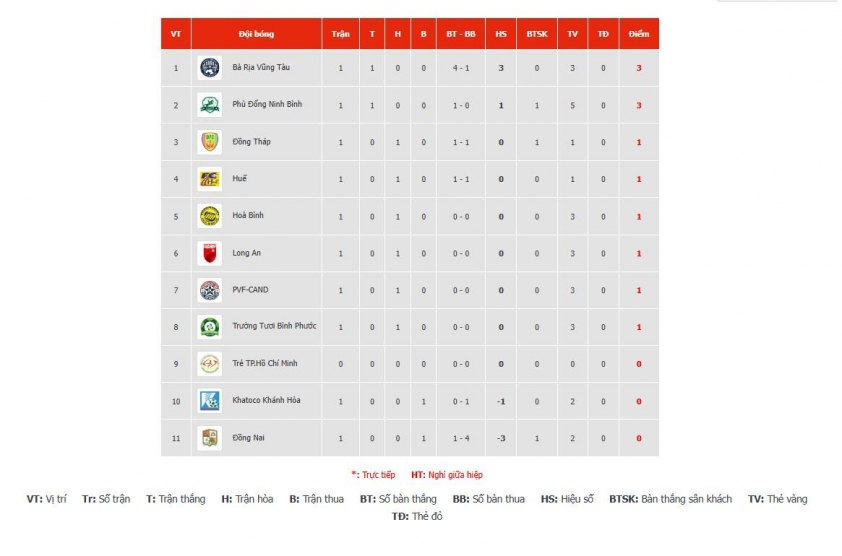Click the Khatoco Khánh Hòa logo
This screenshot has height=556, width=842.
pos(209,401)
